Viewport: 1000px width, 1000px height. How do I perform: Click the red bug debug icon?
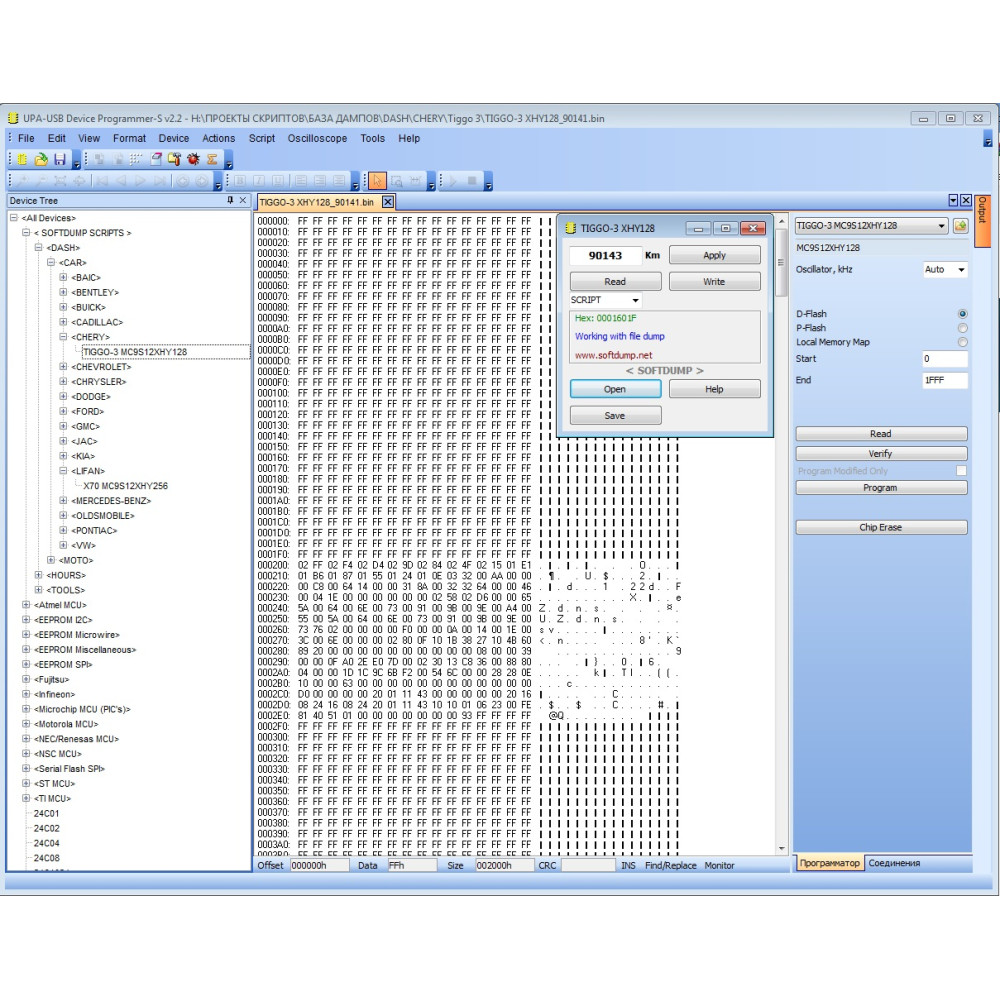coord(193,159)
